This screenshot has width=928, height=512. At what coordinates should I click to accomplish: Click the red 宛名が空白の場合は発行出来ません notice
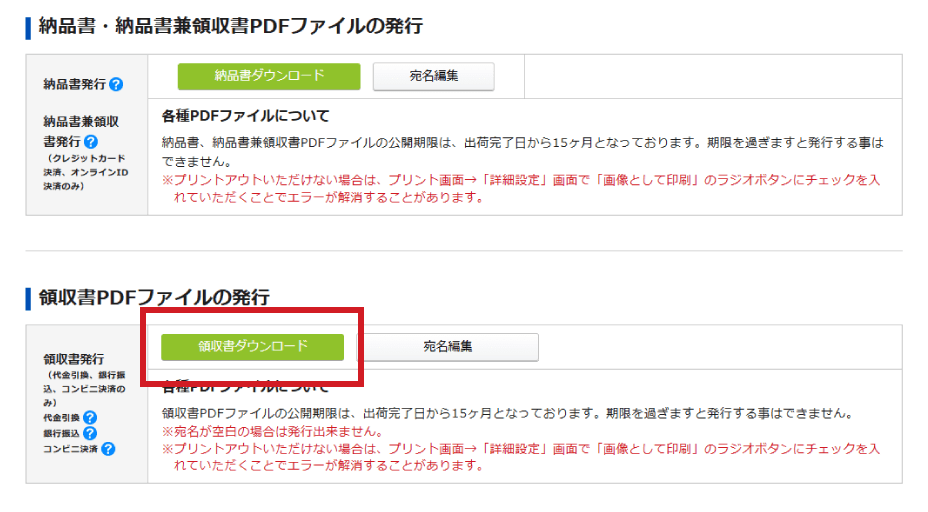tap(273, 431)
